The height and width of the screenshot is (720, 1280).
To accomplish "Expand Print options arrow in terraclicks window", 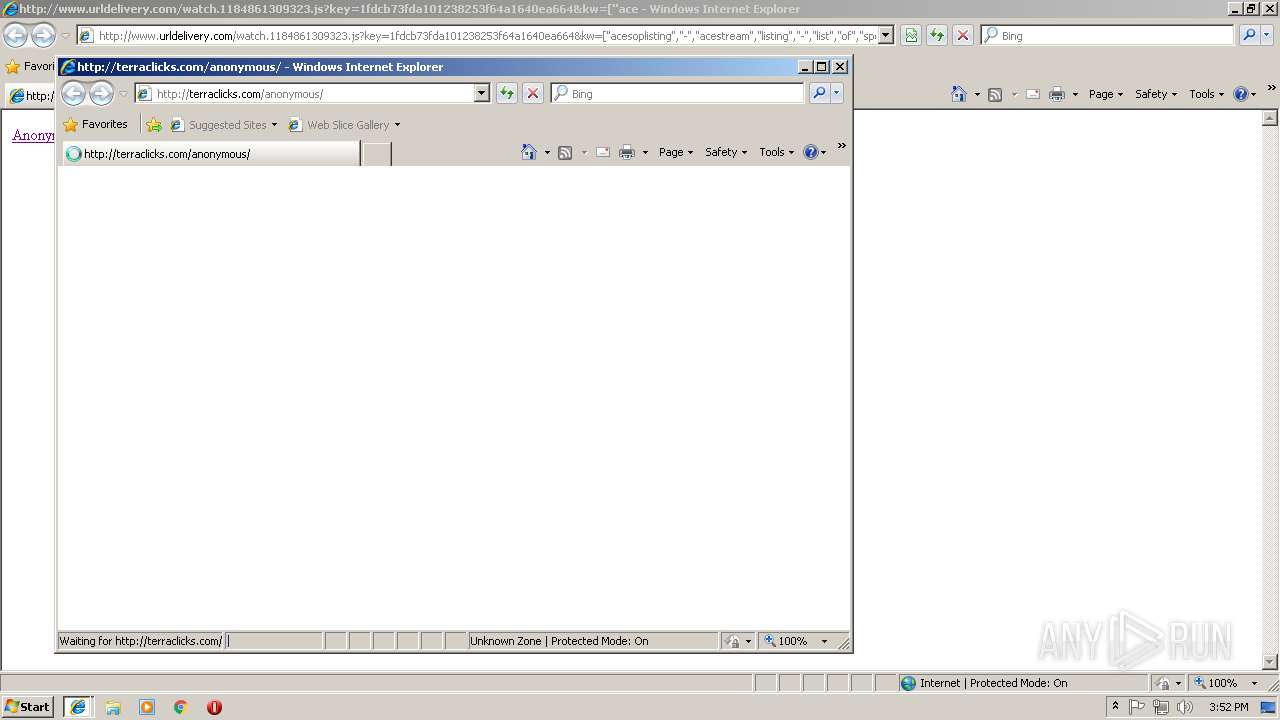I will (645, 152).
